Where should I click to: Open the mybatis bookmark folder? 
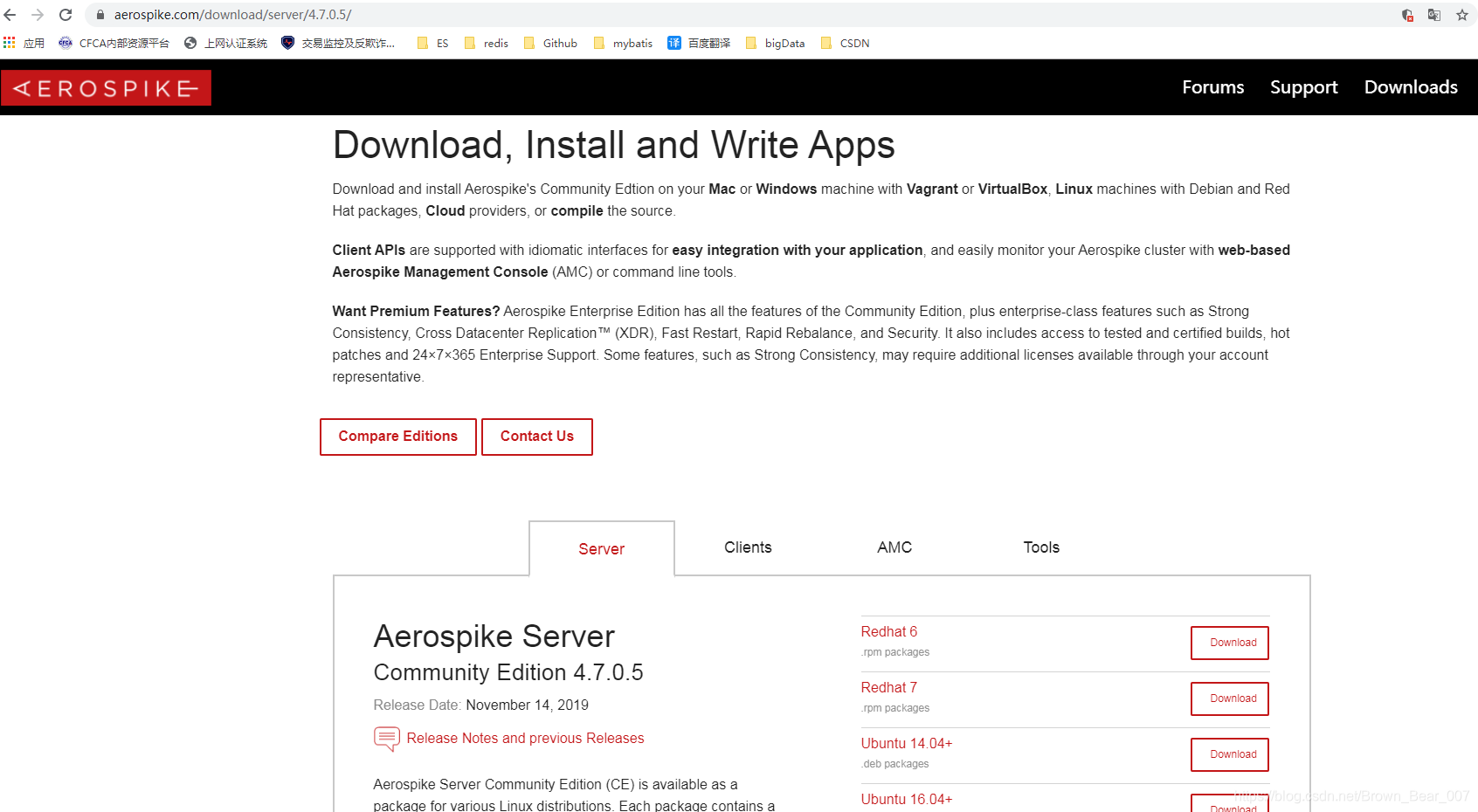pos(623,43)
